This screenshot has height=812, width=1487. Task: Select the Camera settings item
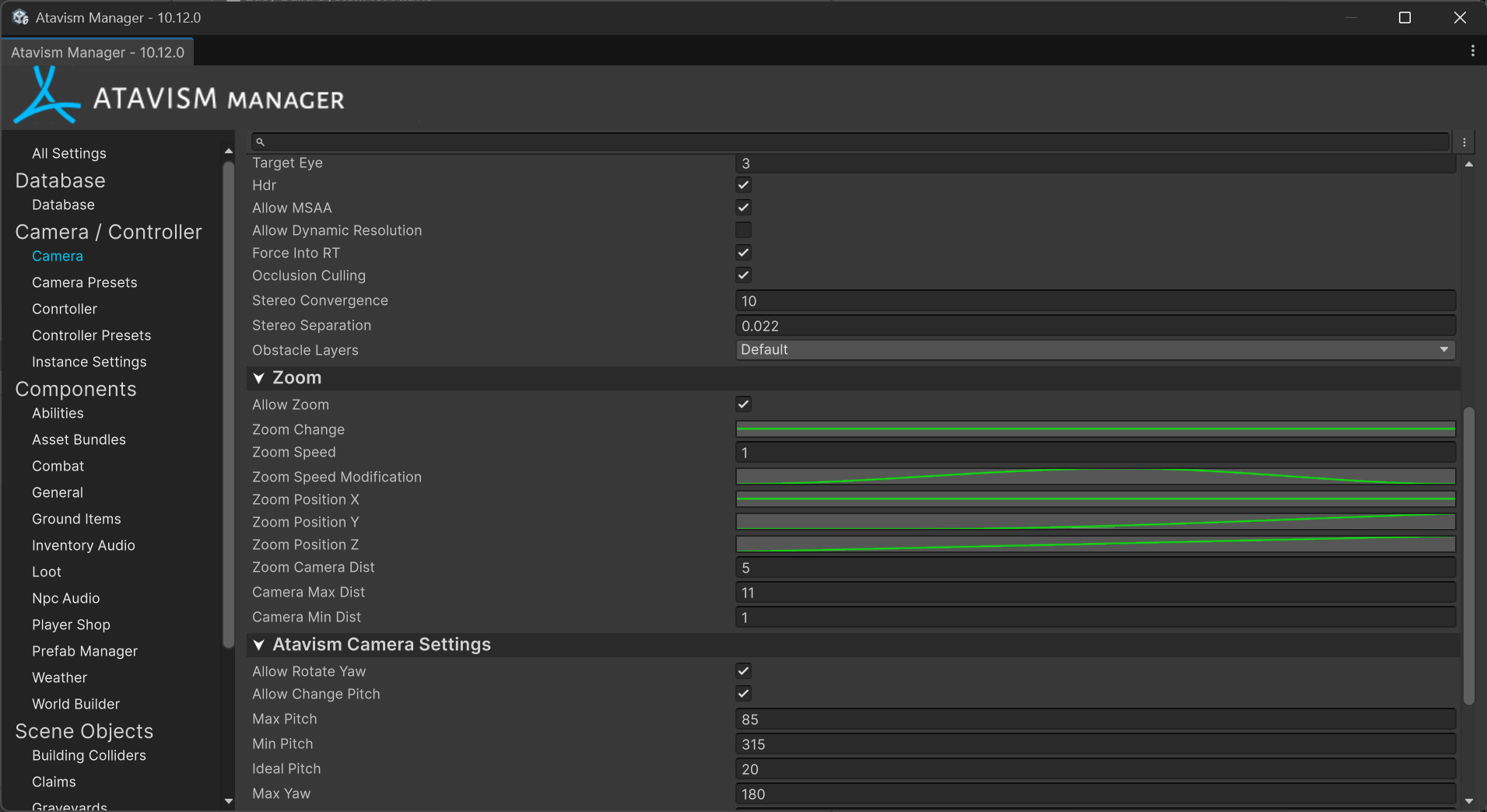tap(58, 256)
